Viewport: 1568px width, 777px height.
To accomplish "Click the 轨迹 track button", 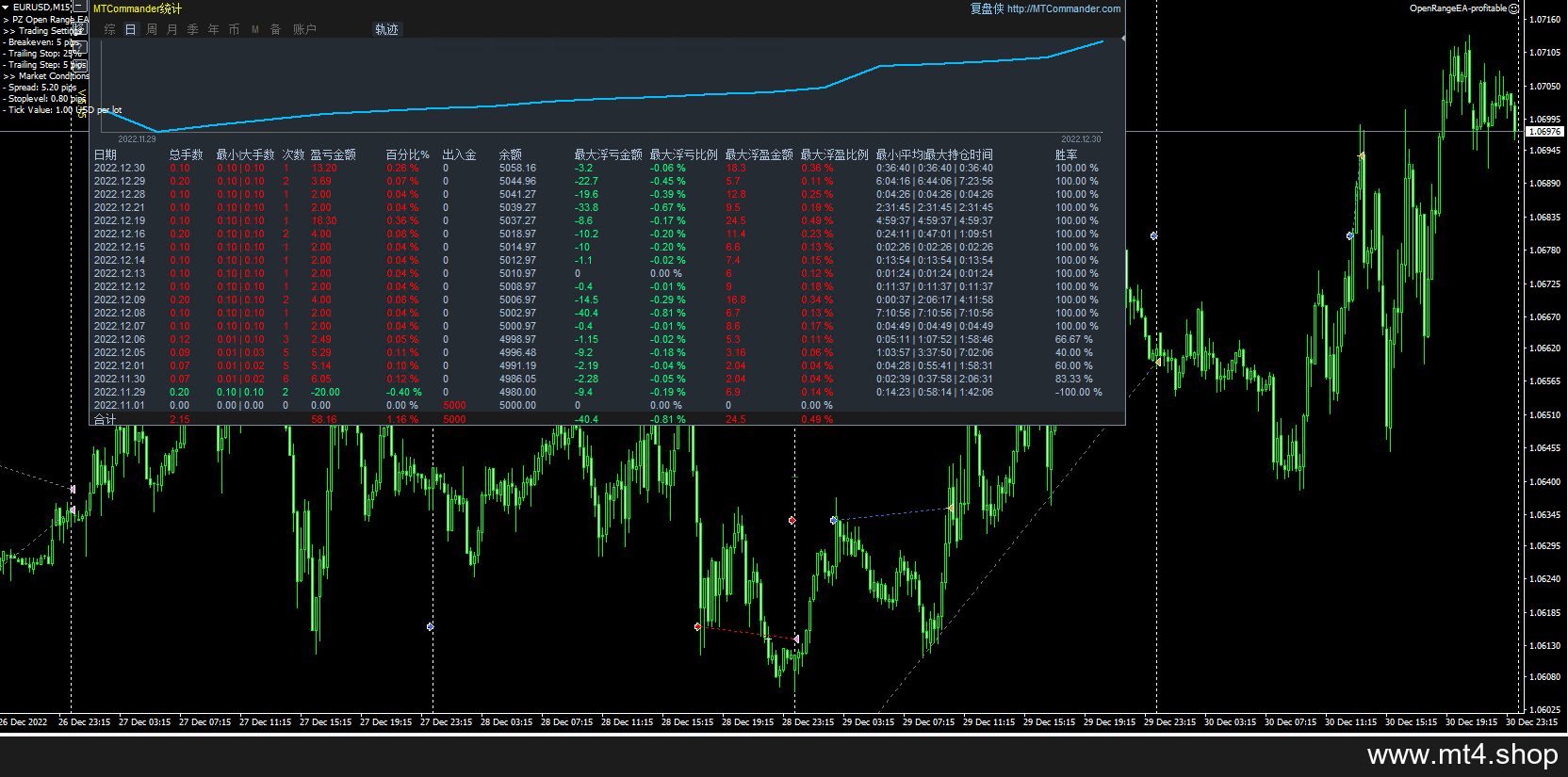I will (386, 29).
